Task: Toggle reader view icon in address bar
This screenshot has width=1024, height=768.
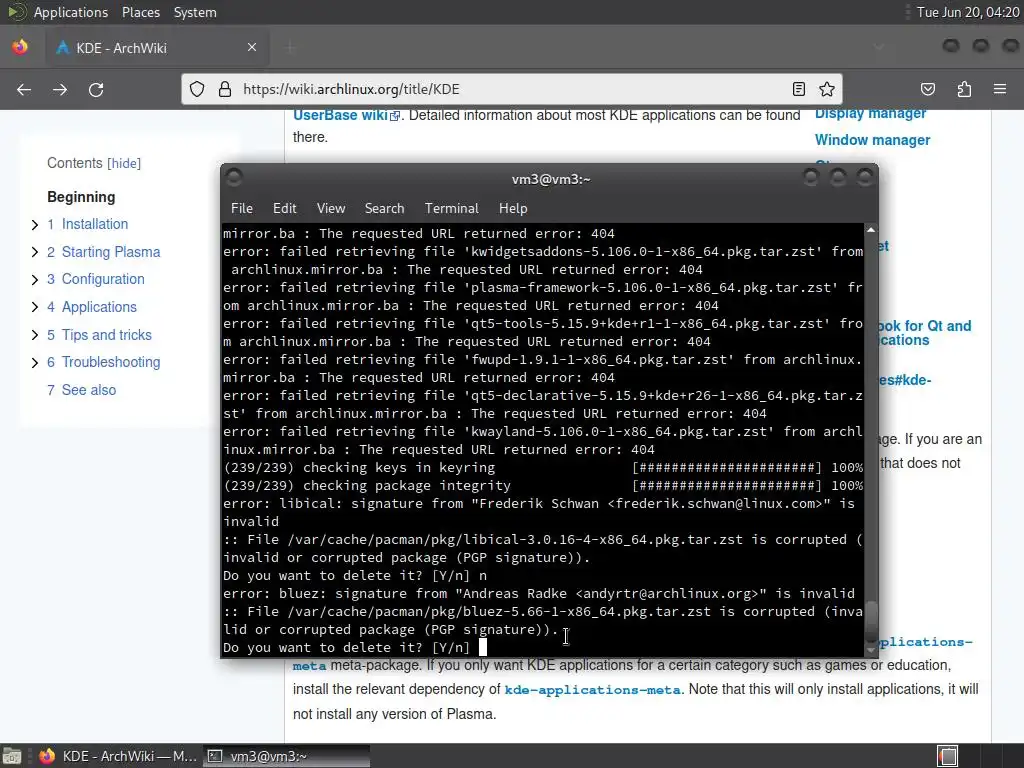Action: click(799, 89)
